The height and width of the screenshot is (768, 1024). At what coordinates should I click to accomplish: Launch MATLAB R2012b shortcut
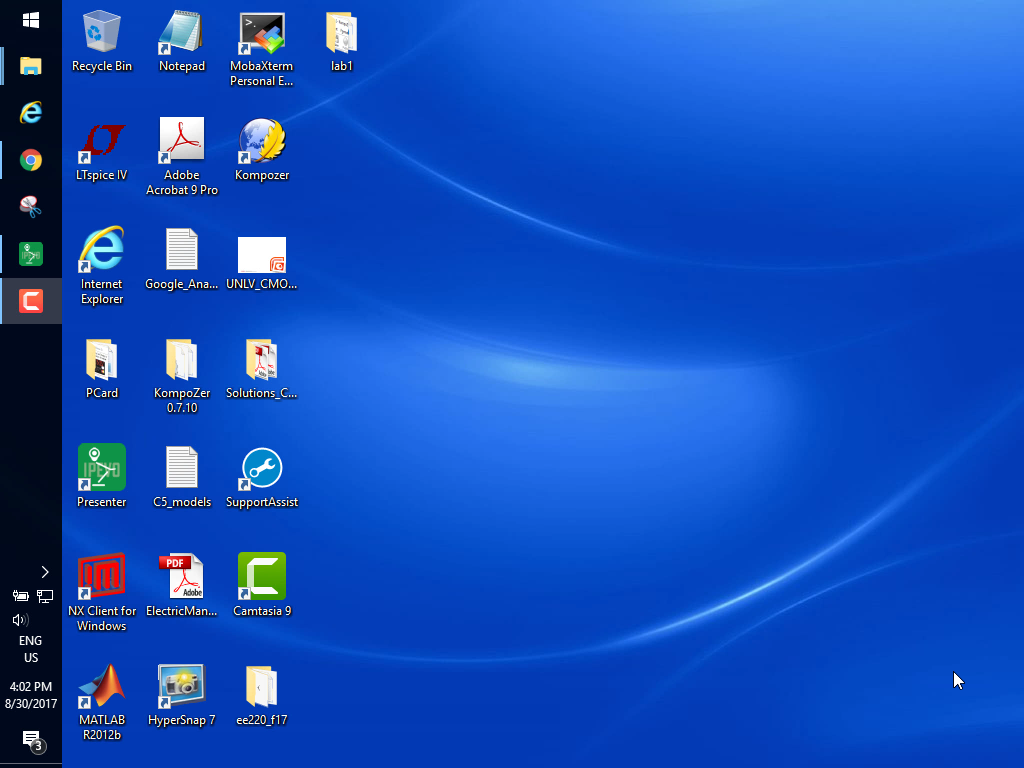102,688
